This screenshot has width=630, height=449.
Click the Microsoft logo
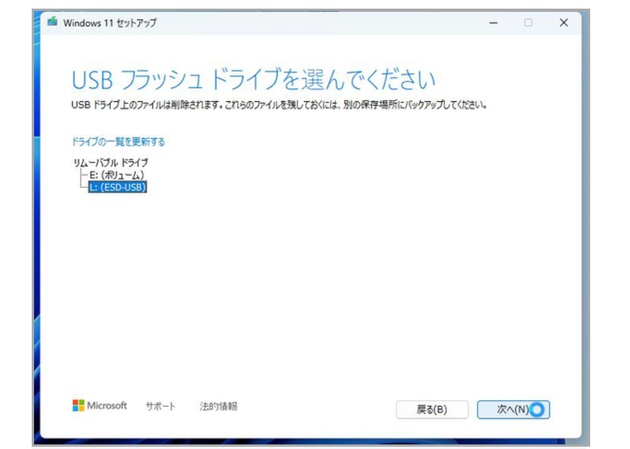point(100,406)
